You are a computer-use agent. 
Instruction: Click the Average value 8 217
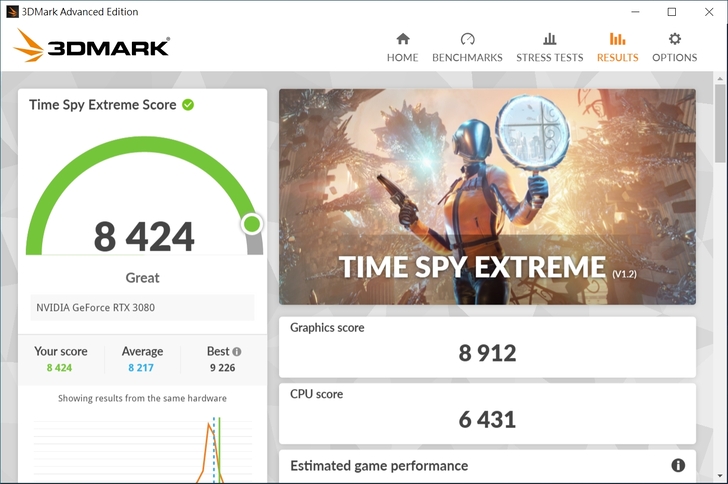coord(141,368)
